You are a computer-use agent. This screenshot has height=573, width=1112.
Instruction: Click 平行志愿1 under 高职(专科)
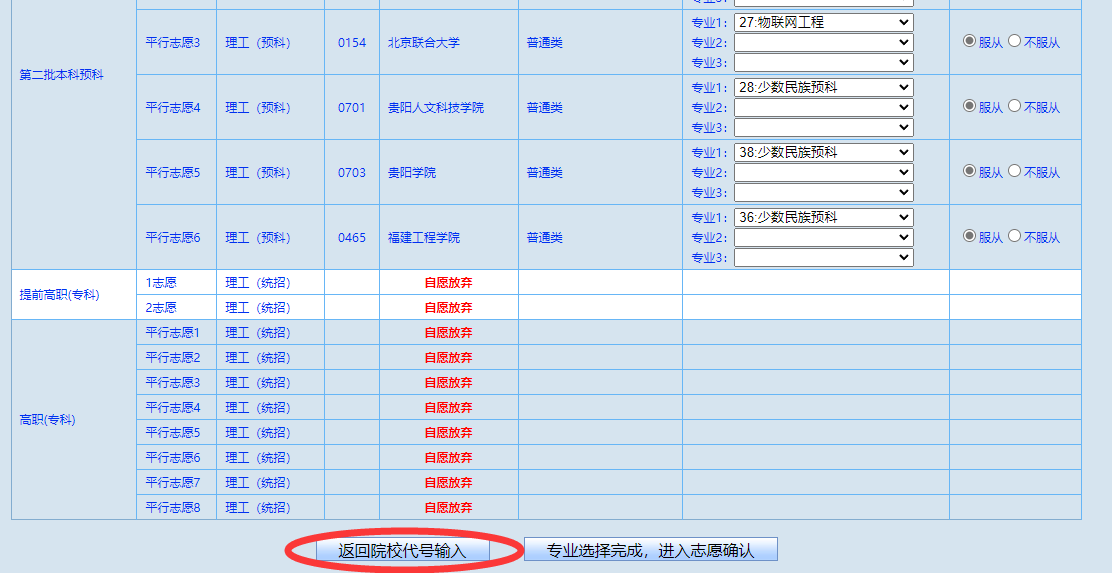tap(173, 333)
